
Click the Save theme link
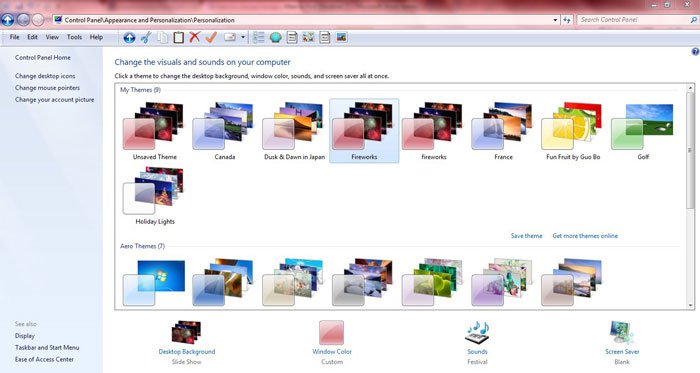(526, 236)
